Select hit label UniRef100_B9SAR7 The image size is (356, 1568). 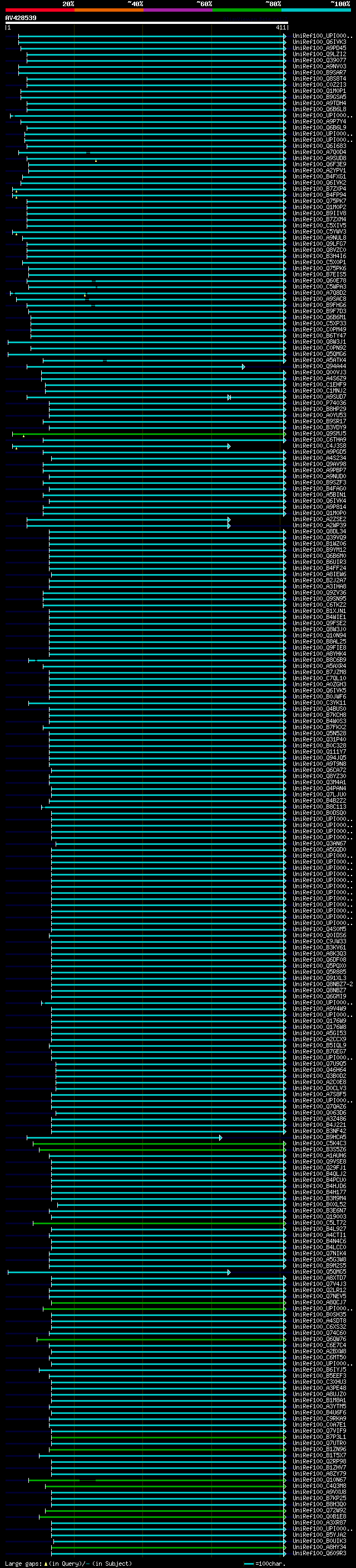click(x=319, y=72)
